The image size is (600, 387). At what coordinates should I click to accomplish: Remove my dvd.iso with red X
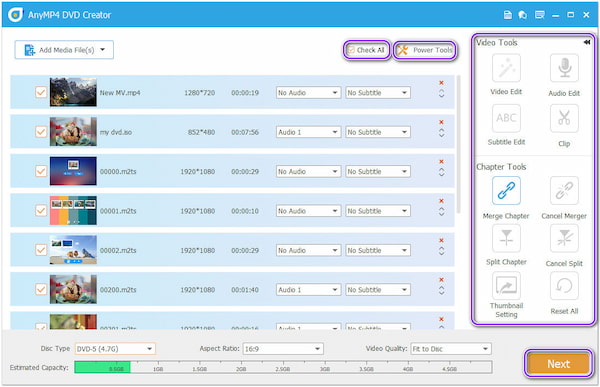click(x=441, y=122)
